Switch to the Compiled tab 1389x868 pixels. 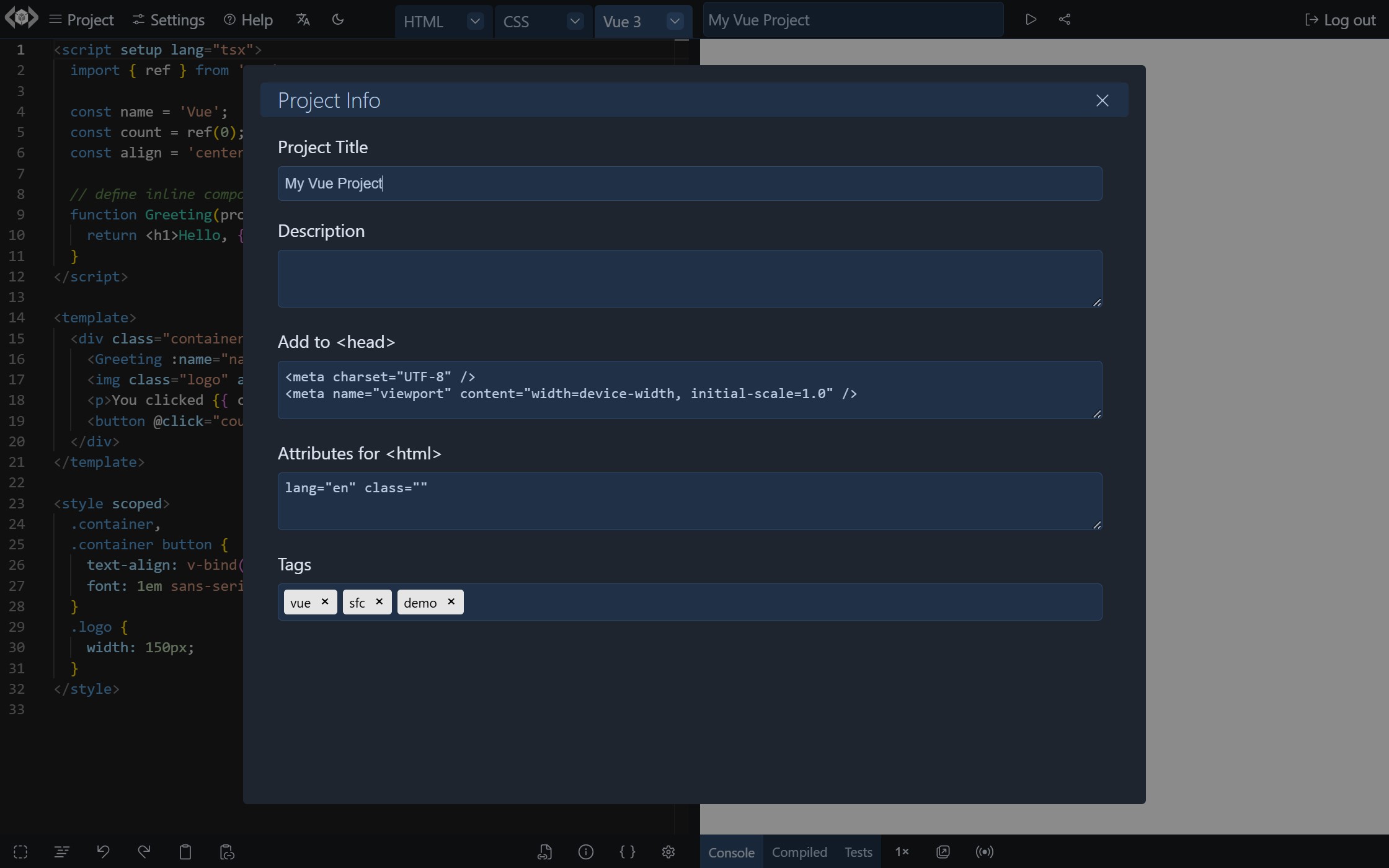tap(799, 851)
